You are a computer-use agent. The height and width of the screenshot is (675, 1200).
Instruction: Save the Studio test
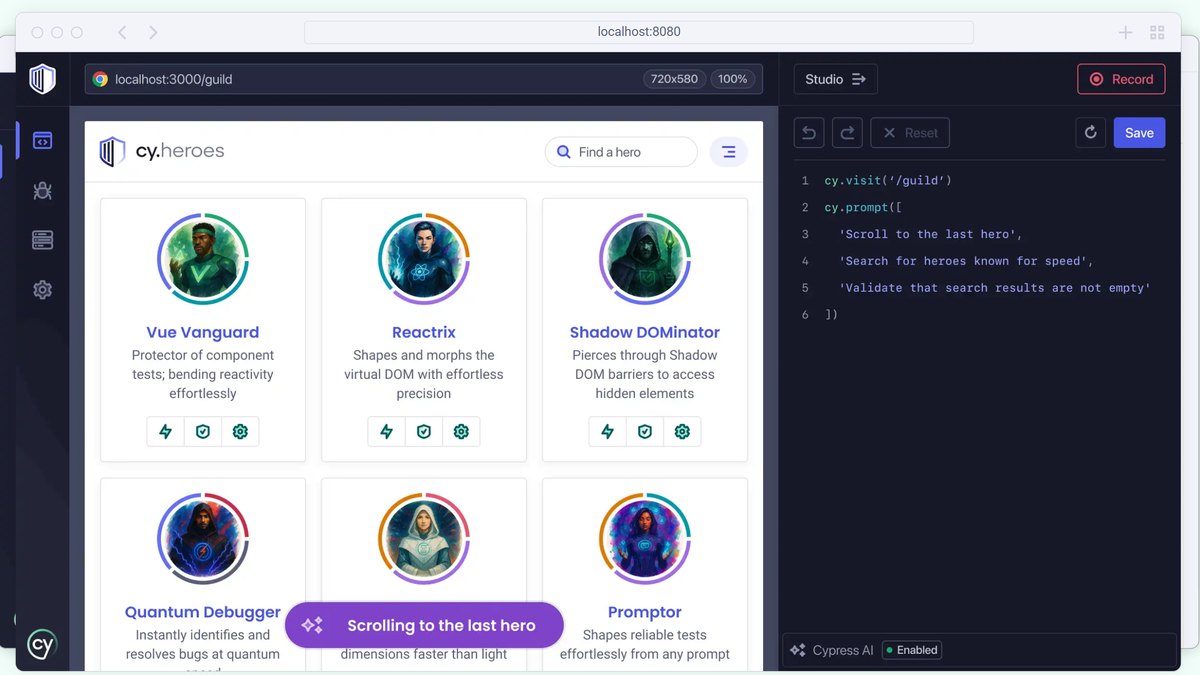point(1139,133)
